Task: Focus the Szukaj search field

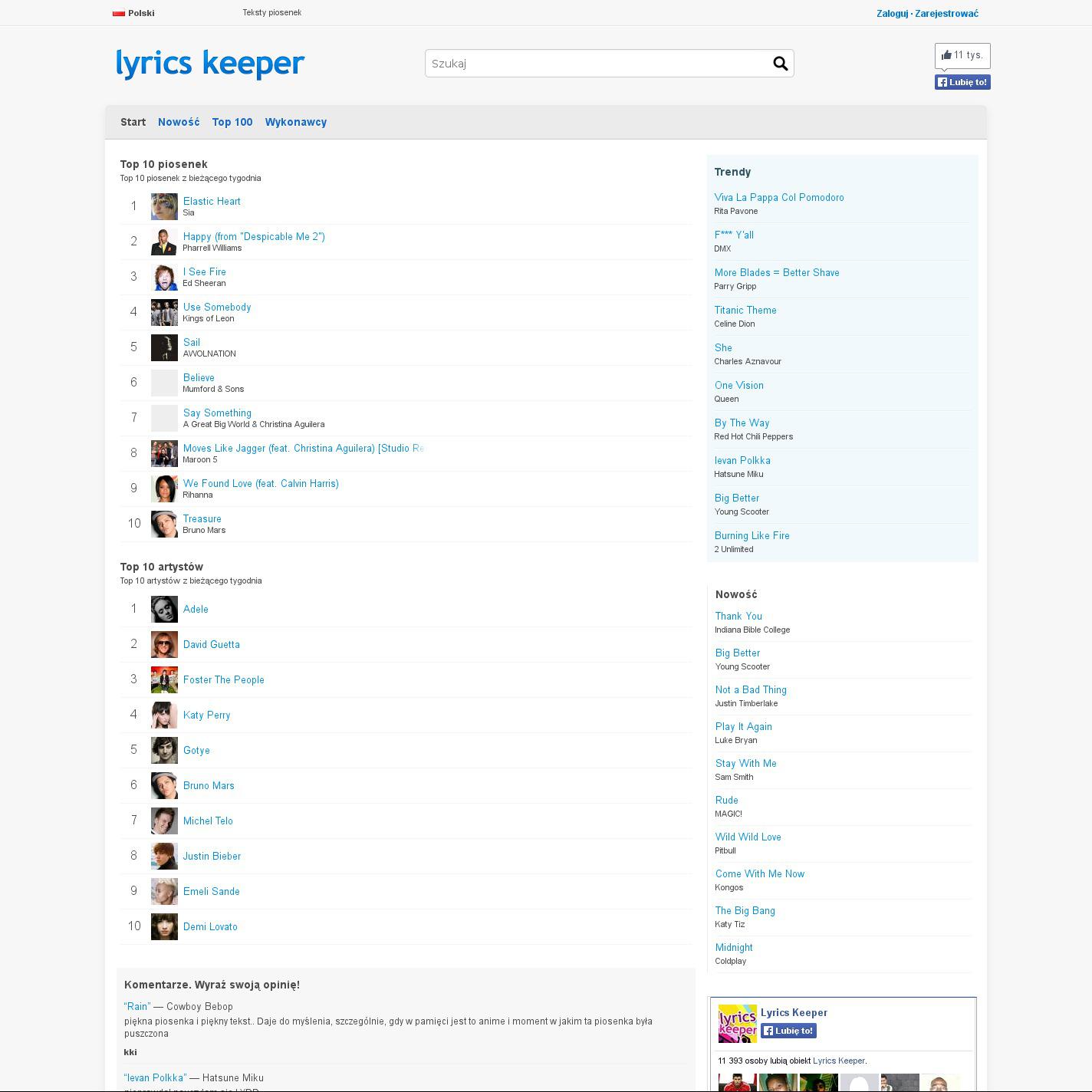Action: (x=598, y=64)
